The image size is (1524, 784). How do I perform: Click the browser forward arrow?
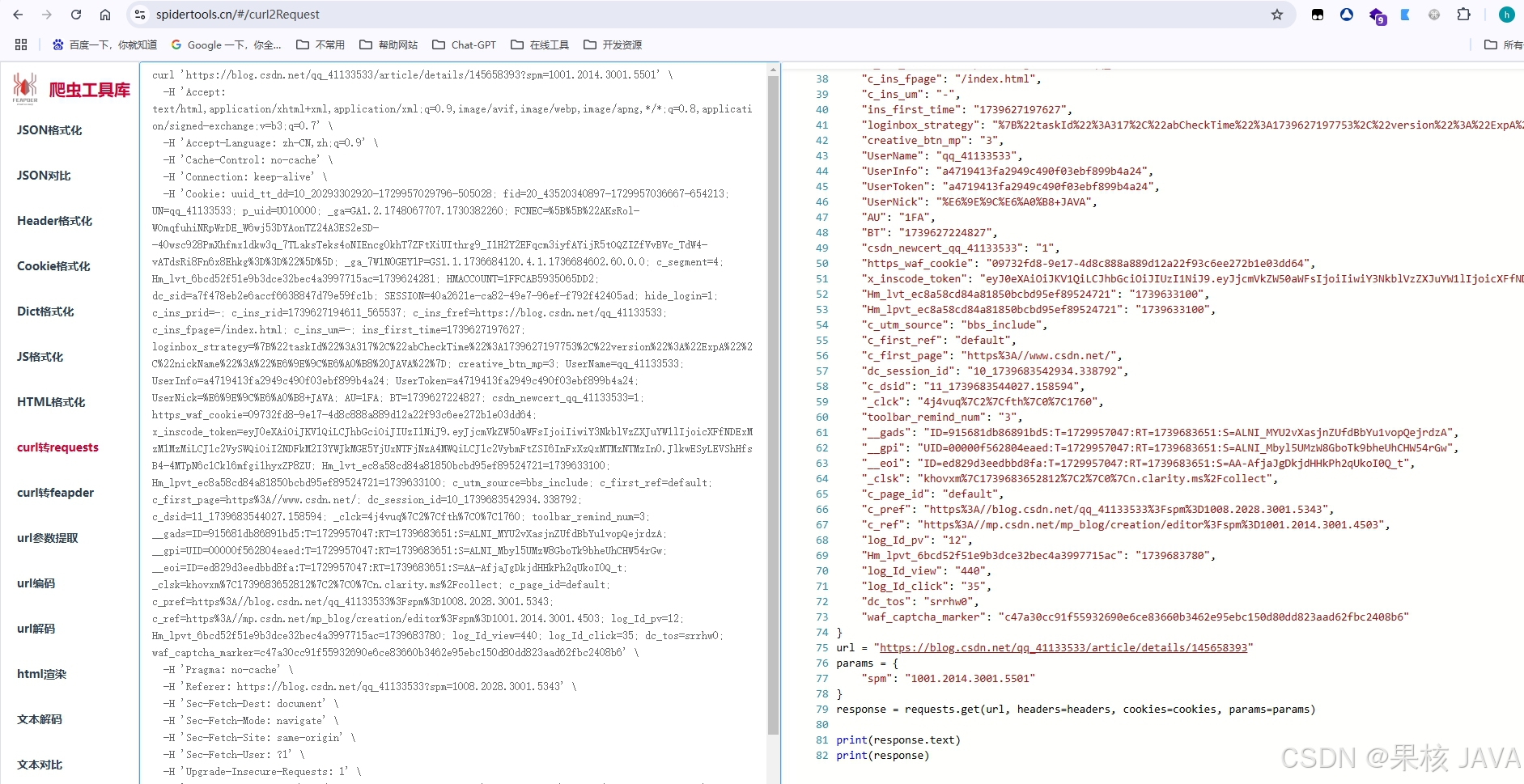pyautogui.click(x=47, y=15)
